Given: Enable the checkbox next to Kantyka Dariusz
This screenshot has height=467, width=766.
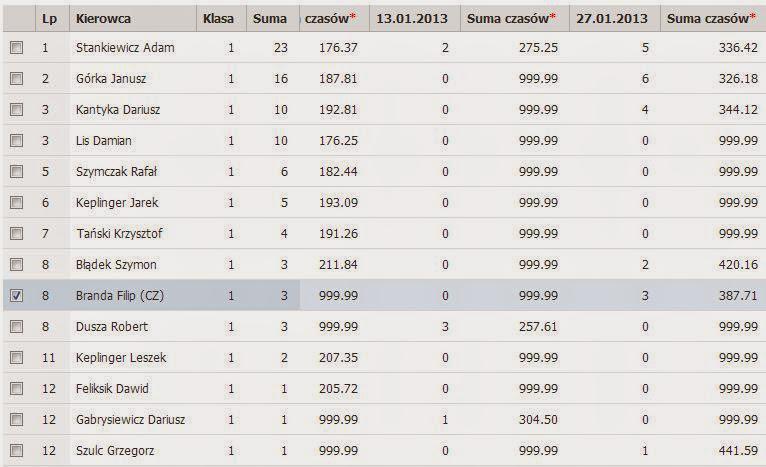Looking at the screenshot, I should 16,110.
